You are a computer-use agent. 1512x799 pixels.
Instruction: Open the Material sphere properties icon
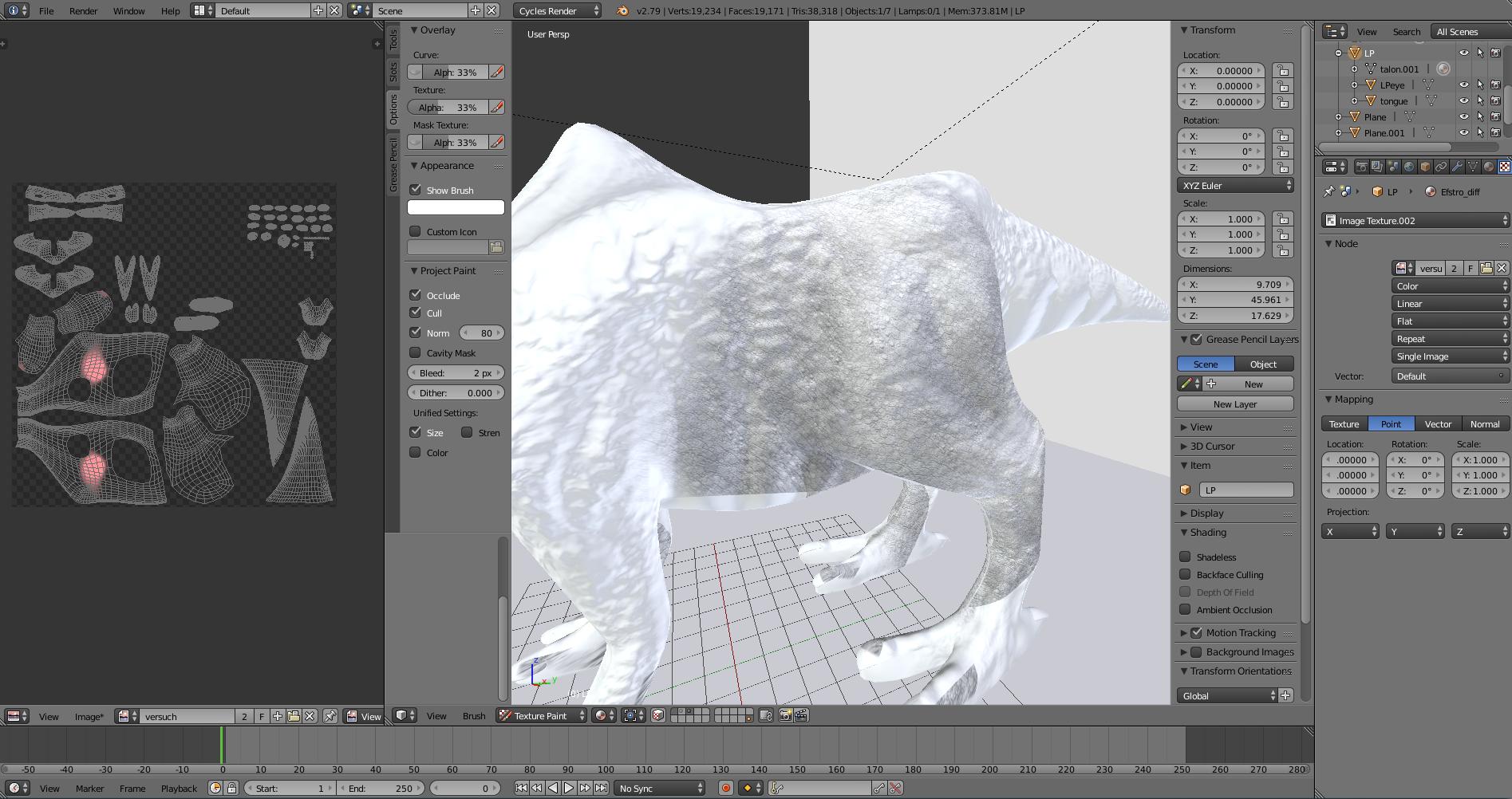point(1489,167)
